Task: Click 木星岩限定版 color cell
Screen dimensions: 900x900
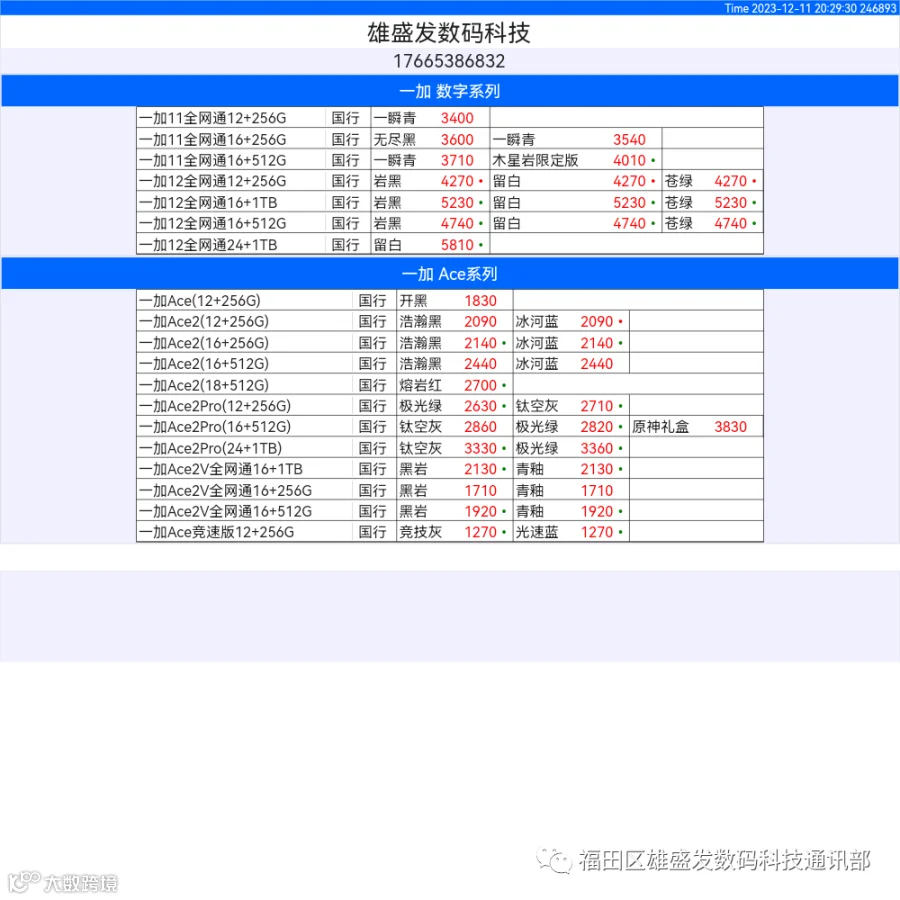Action: point(535,160)
